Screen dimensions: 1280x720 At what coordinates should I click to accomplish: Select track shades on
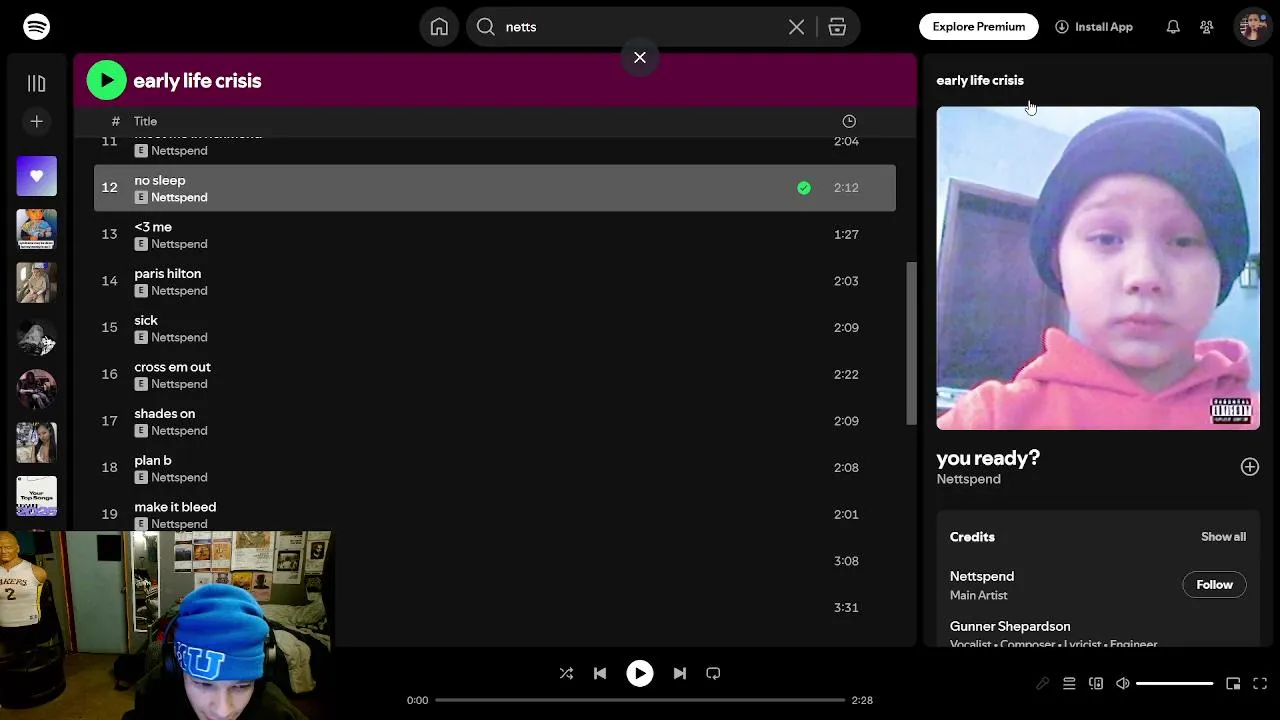click(495, 421)
